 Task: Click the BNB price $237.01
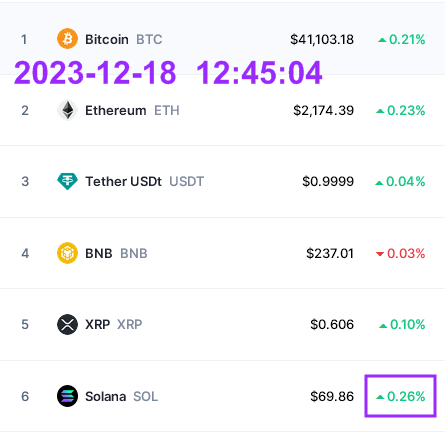(330, 253)
